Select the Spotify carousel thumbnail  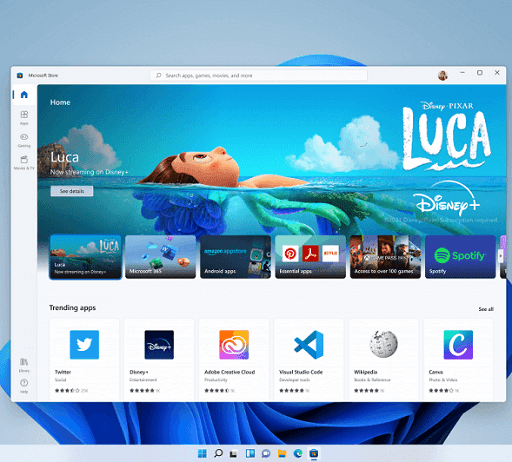460,257
